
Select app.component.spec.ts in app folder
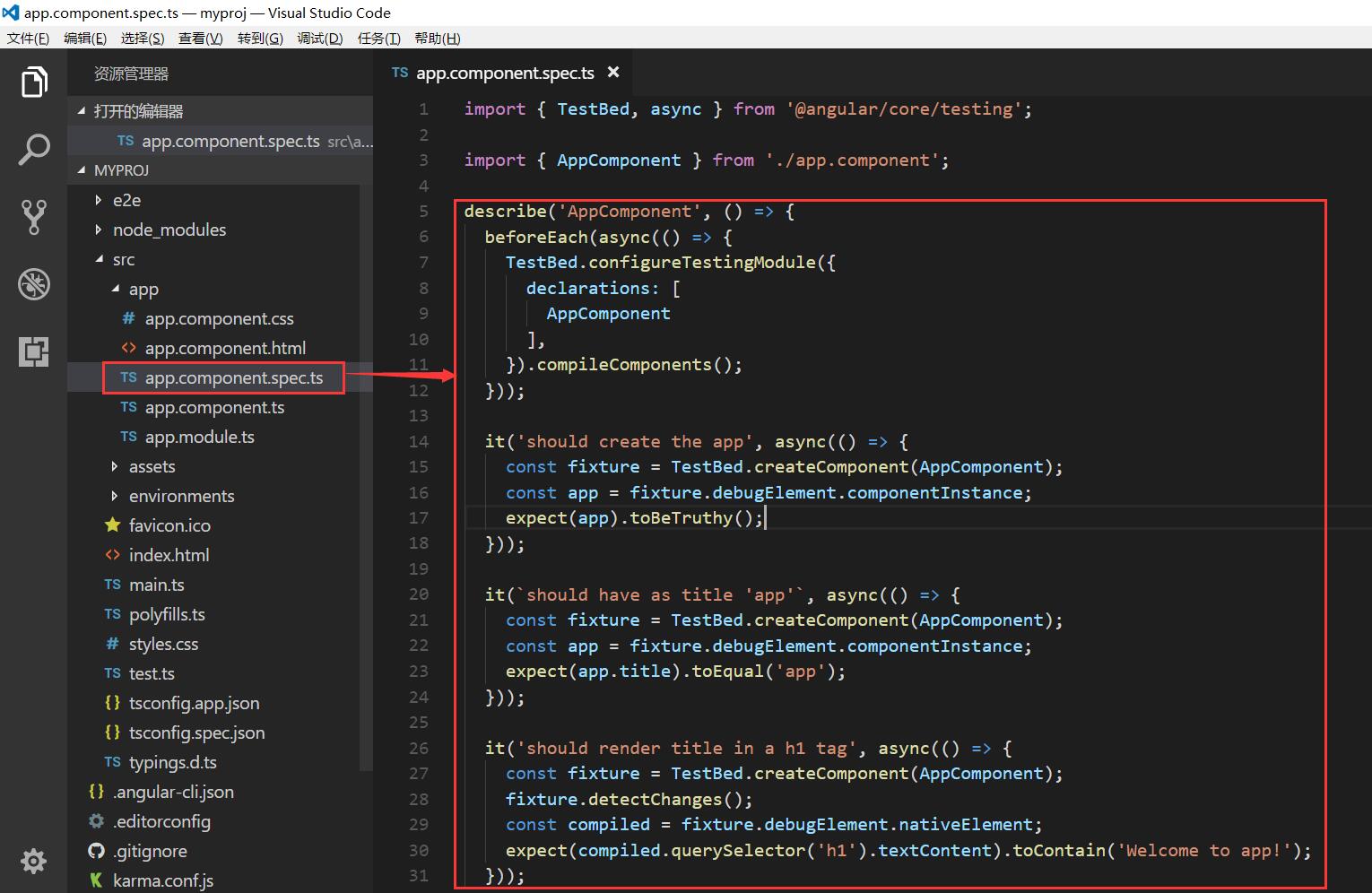tap(213, 377)
